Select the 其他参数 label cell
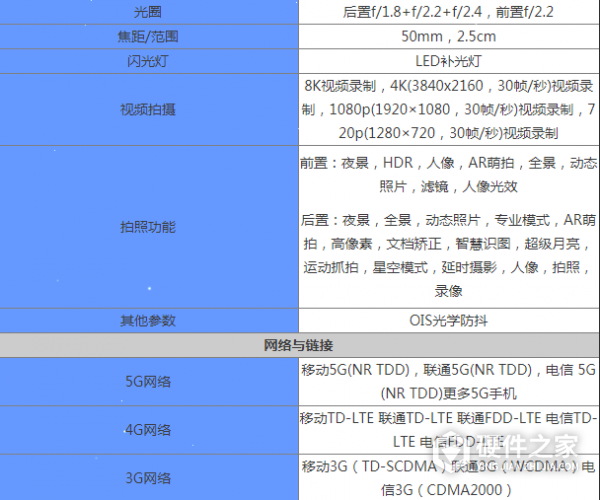This screenshot has width=600, height=500. pyautogui.click(x=147, y=321)
